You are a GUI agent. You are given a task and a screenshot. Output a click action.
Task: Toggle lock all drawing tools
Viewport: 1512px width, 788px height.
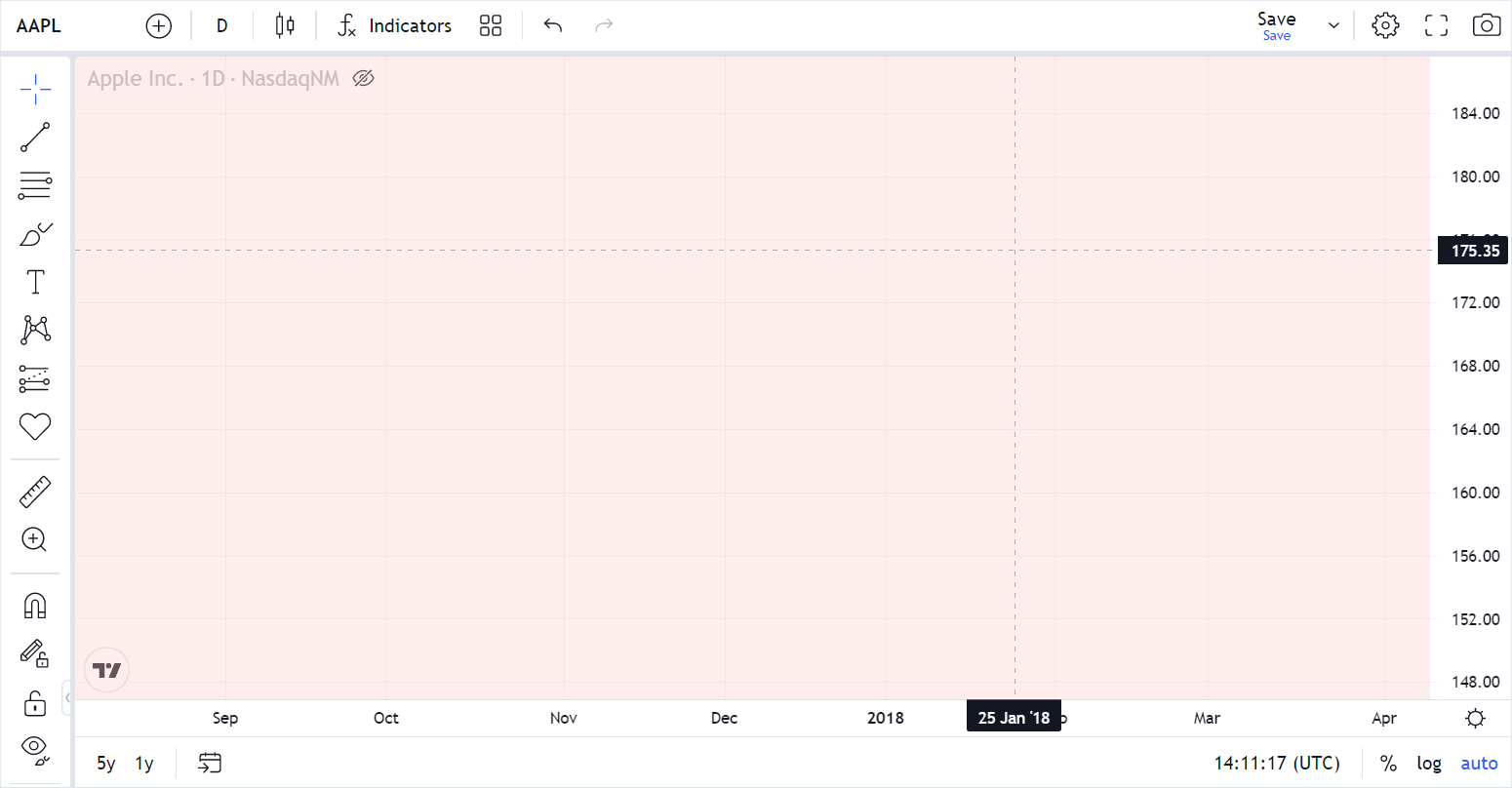tap(35, 702)
